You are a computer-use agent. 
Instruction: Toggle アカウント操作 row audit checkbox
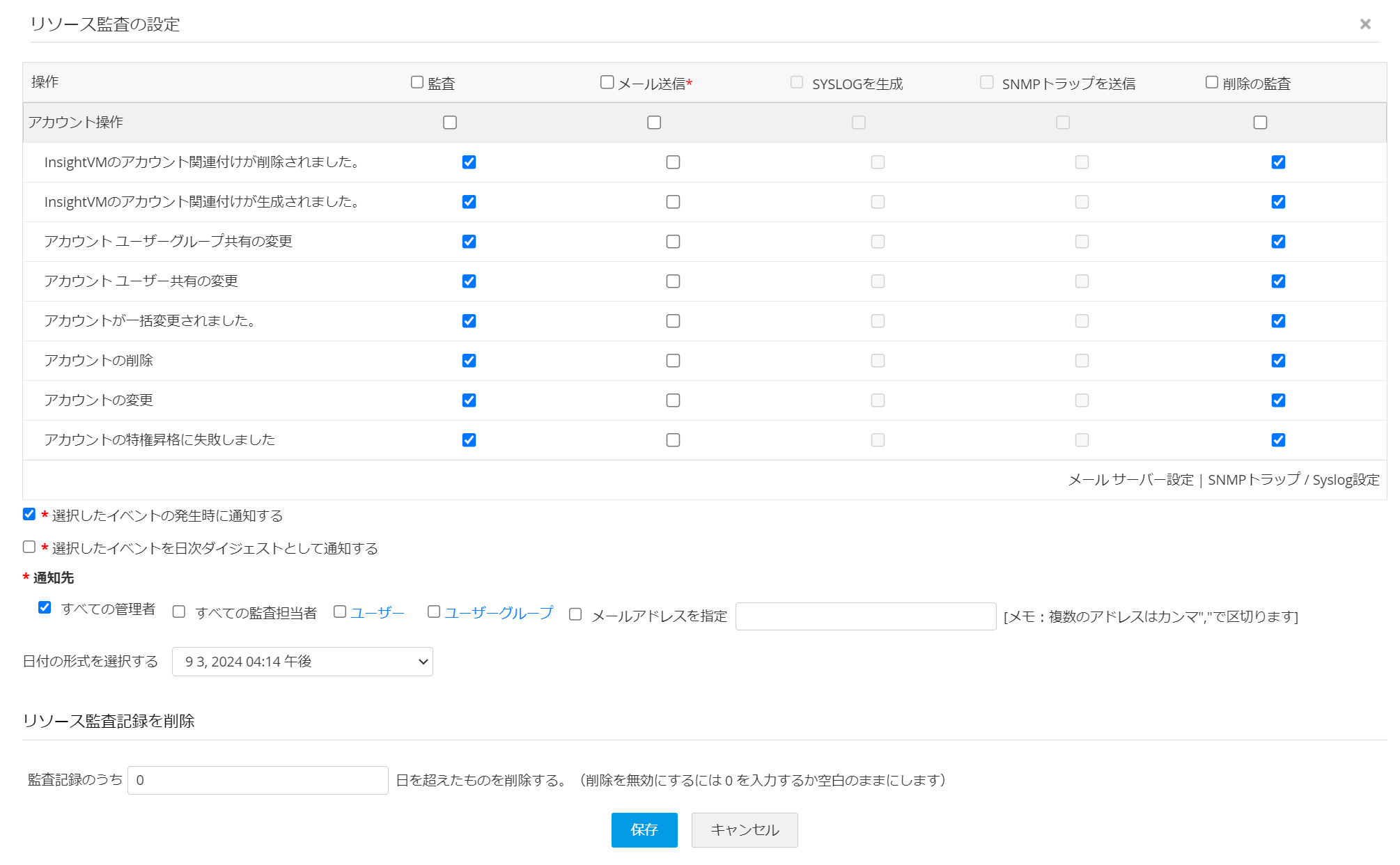point(450,123)
